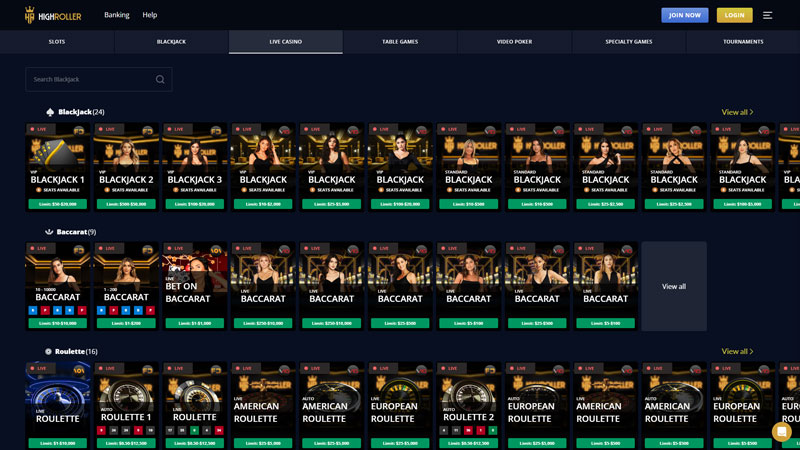800x450 pixels.
Task: Click the Baccarat row View all tile
Action: coord(674,286)
